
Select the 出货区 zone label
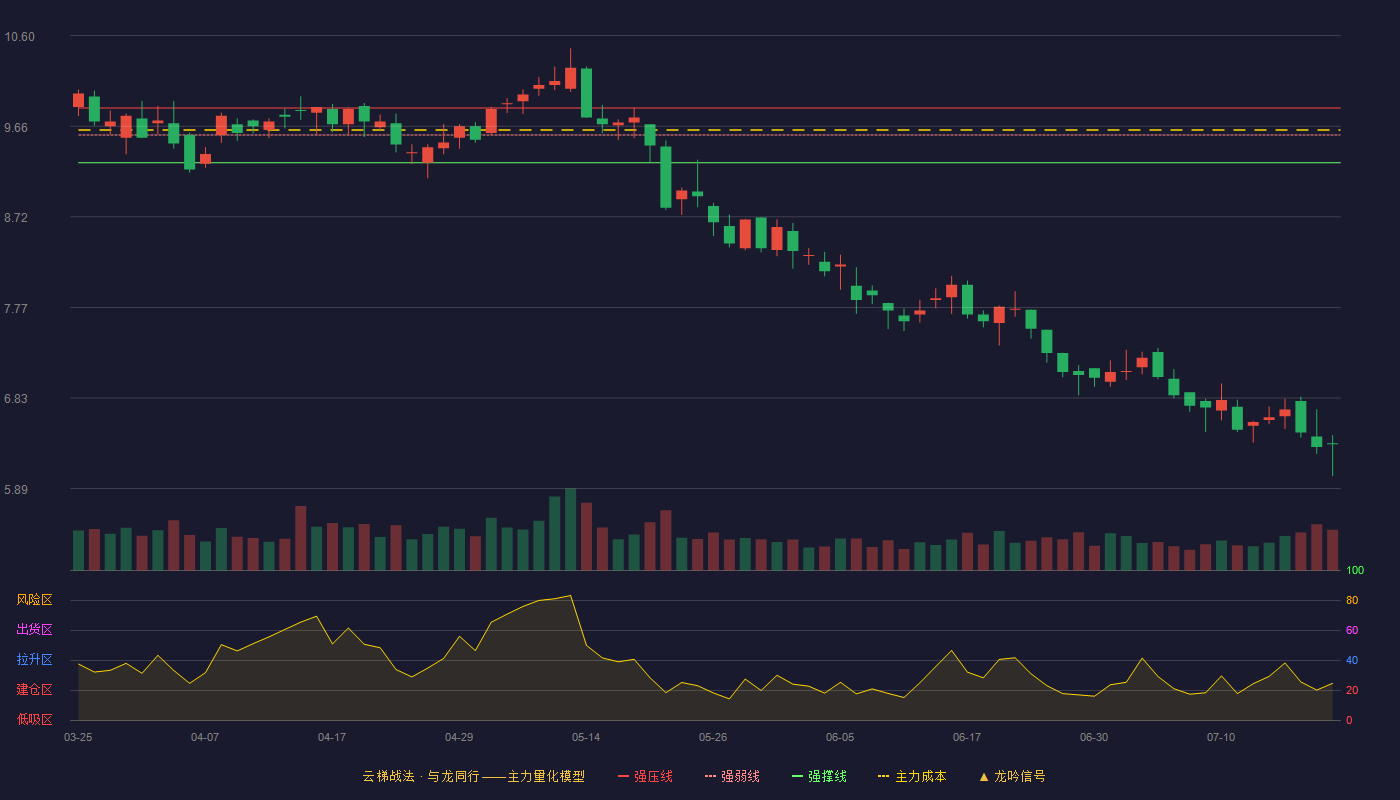(34, 630)
